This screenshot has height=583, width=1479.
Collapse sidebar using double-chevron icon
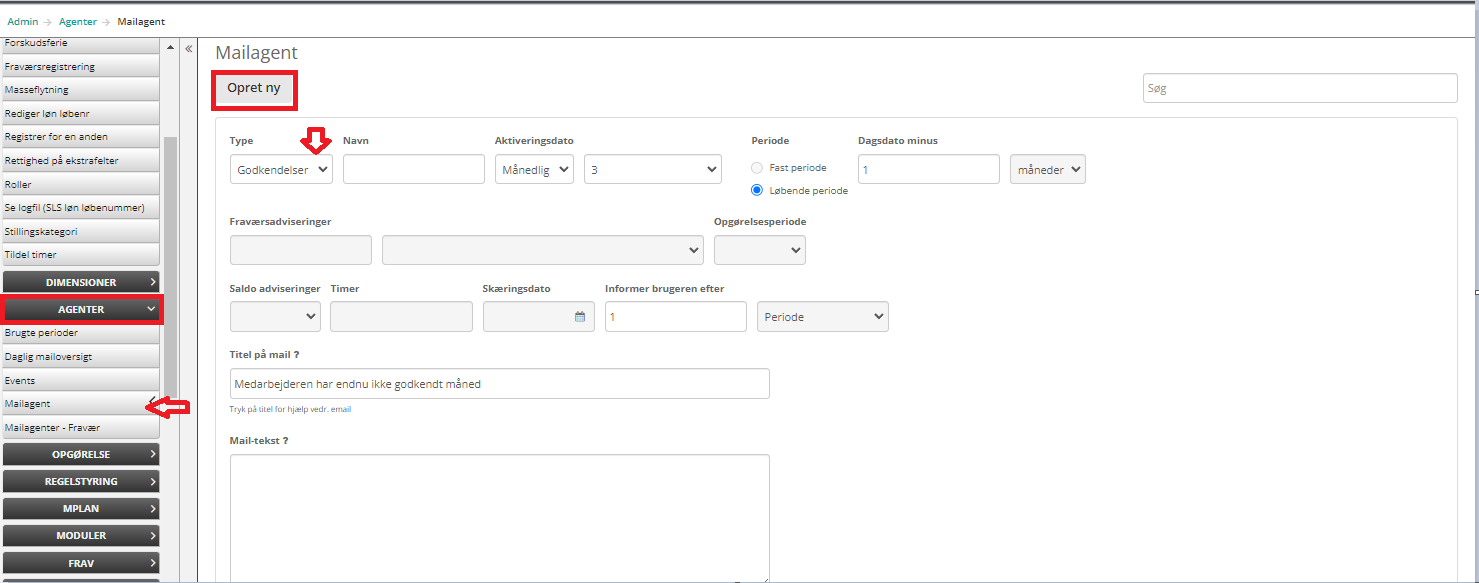click(188, 48)
